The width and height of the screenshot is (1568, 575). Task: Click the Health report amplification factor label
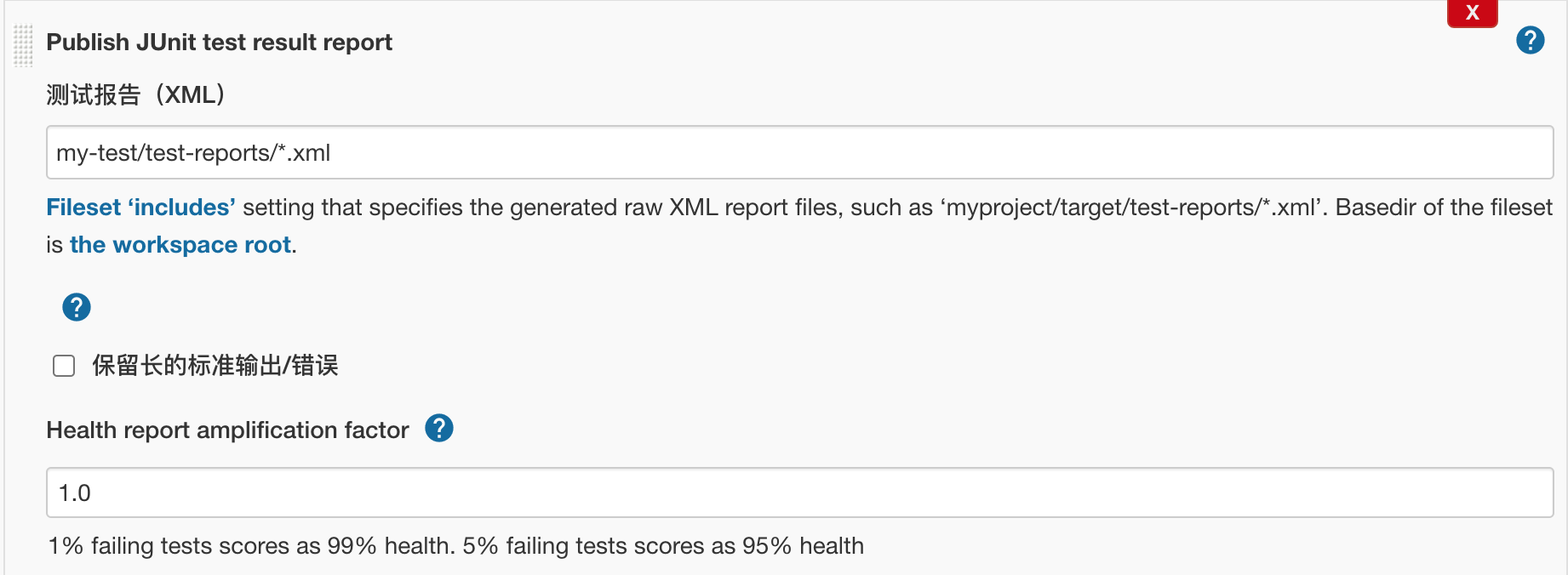pos(227,430)
